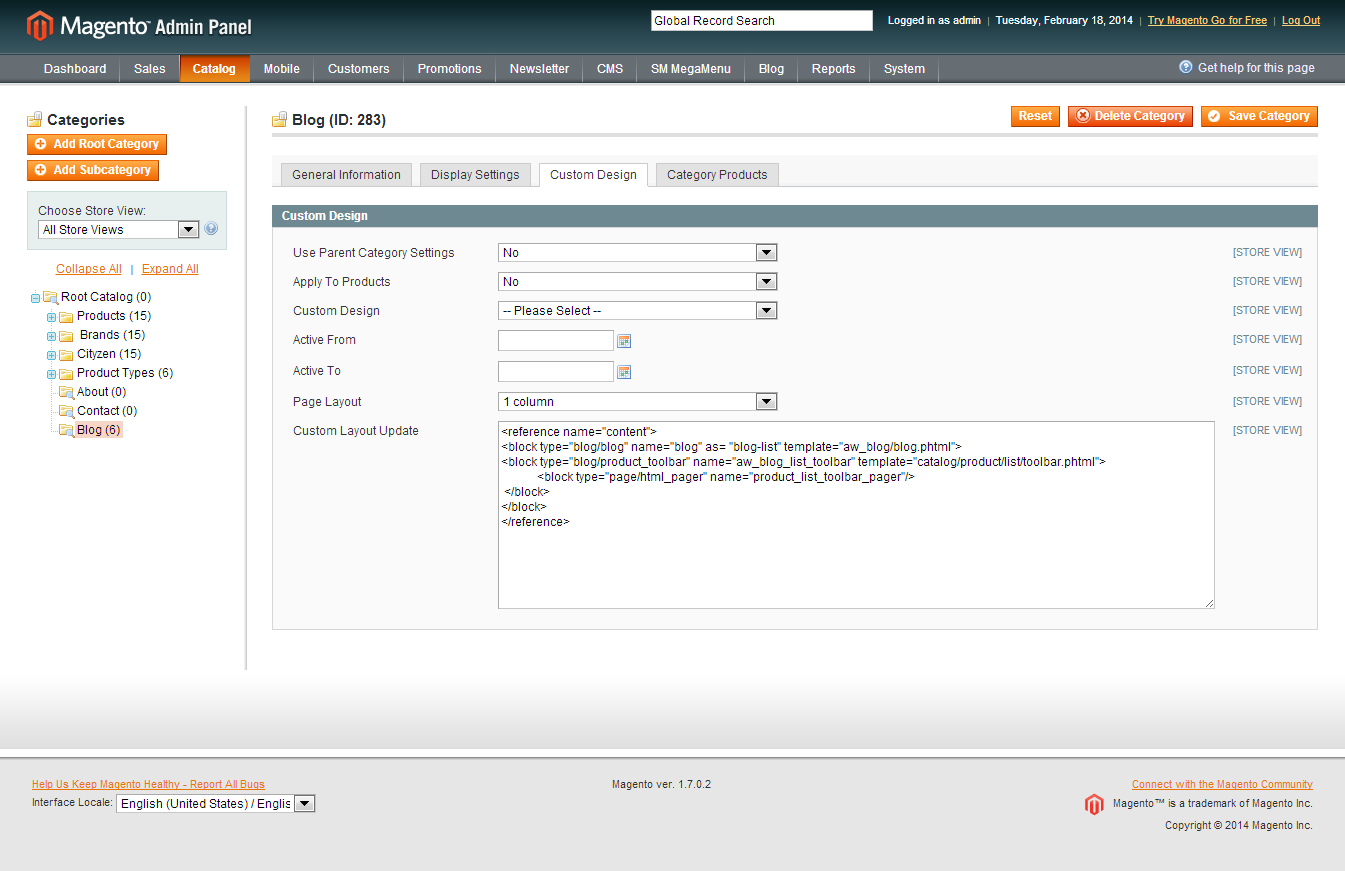Select Root Catalog (0) in category tree
The height and width of the screenshot is (871, 1345).
(x=106, y=297)
